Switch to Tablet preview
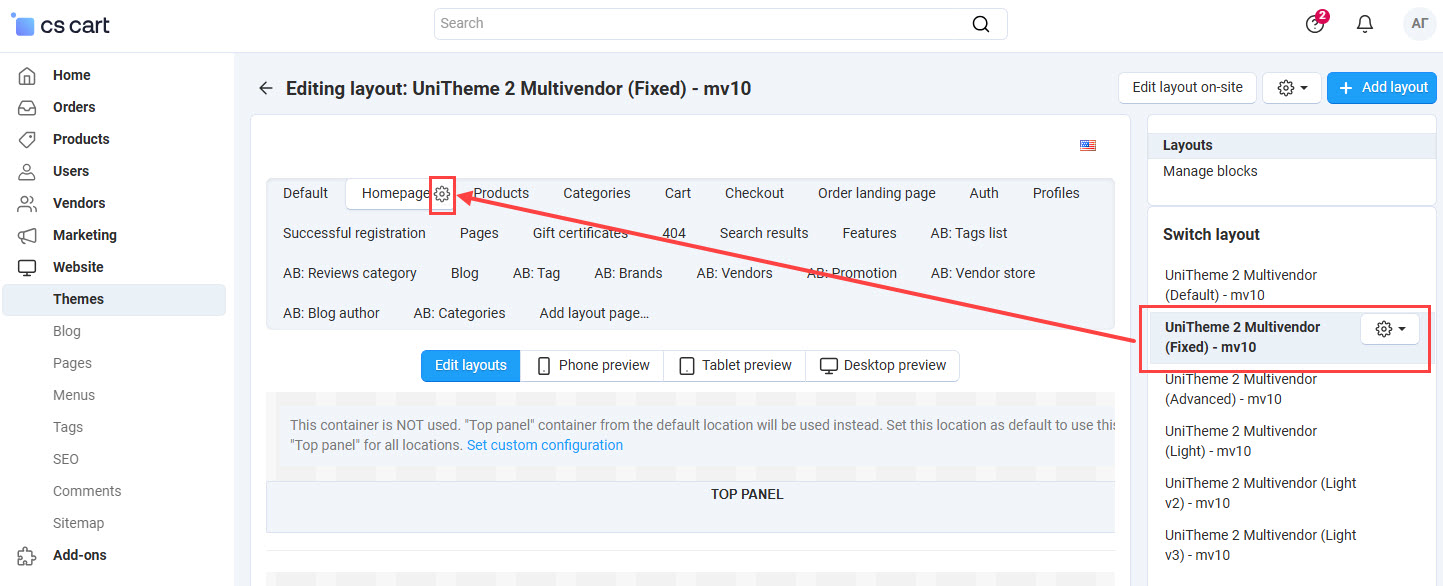The width and height of the screenshot is (1443, 586). [735, 365]
